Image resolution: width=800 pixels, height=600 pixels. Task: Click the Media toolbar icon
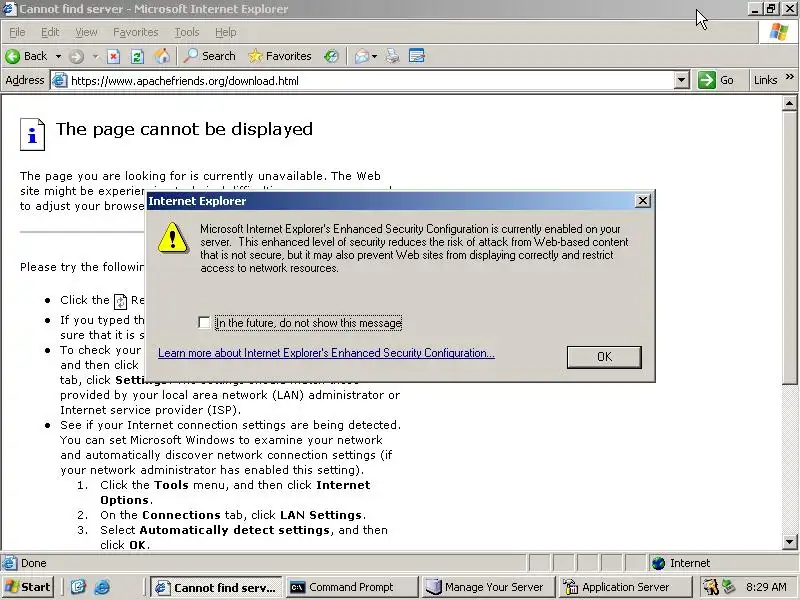[331, 56]
